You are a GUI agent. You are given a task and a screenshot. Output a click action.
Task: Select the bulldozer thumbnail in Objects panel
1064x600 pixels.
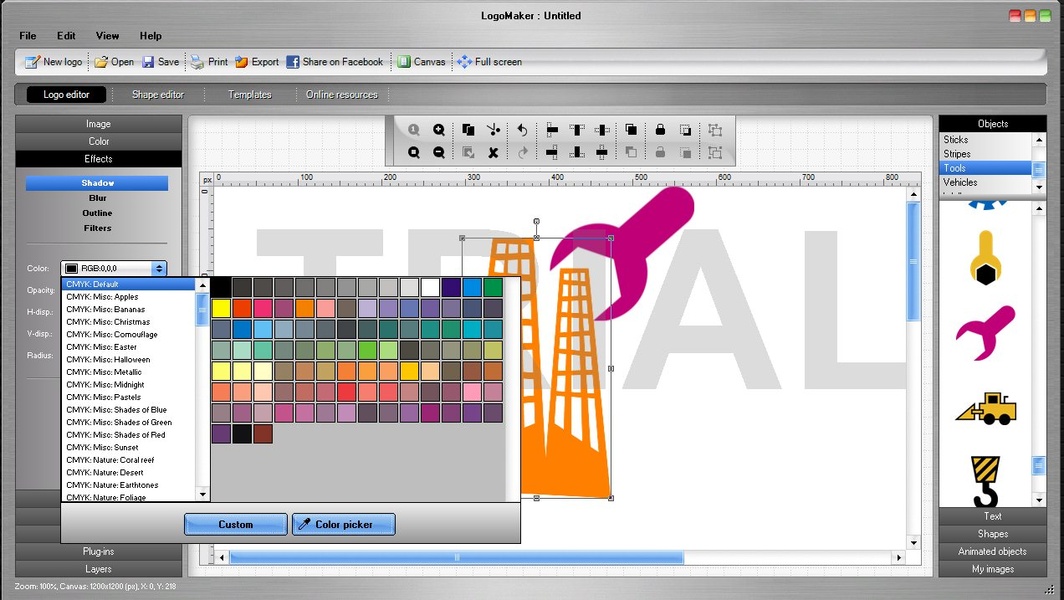[x=986, y=408]
